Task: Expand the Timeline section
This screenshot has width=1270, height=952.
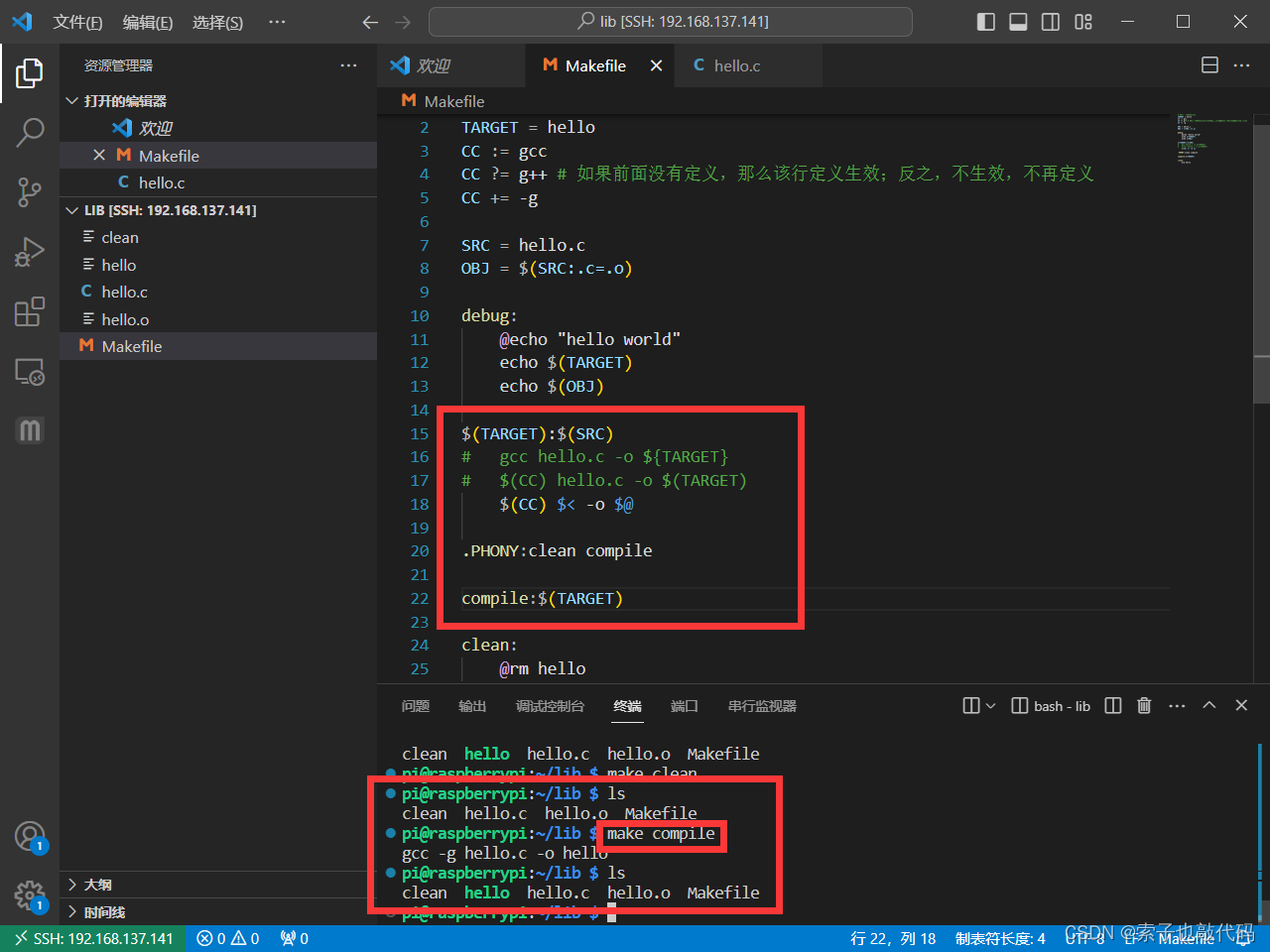Action: 218,912
